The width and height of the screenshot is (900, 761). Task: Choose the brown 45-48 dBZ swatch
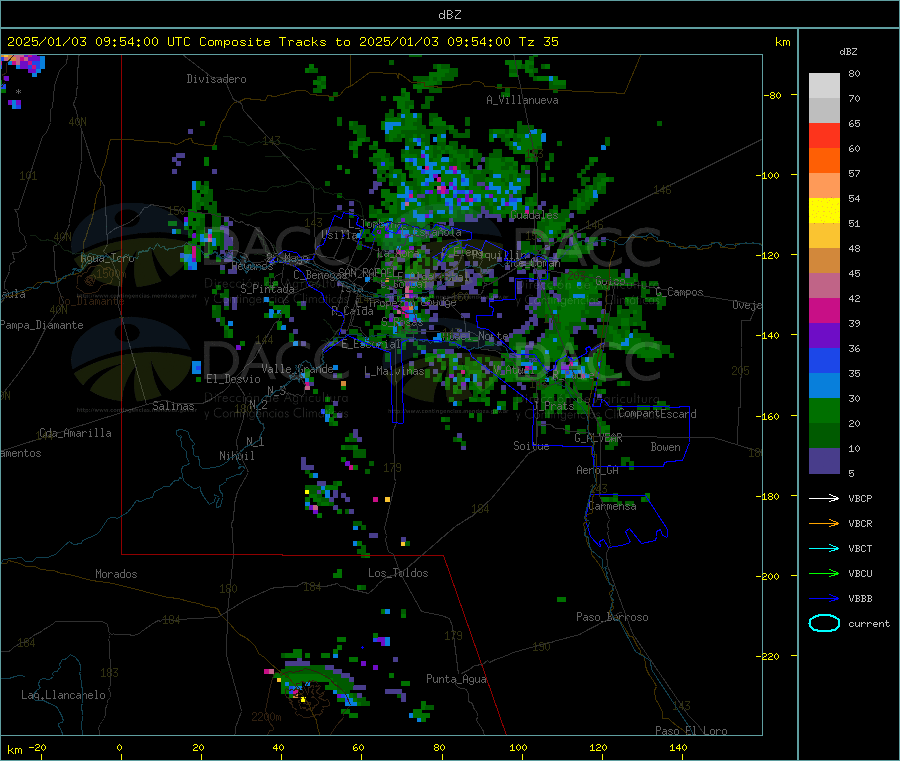pos(824,261)
